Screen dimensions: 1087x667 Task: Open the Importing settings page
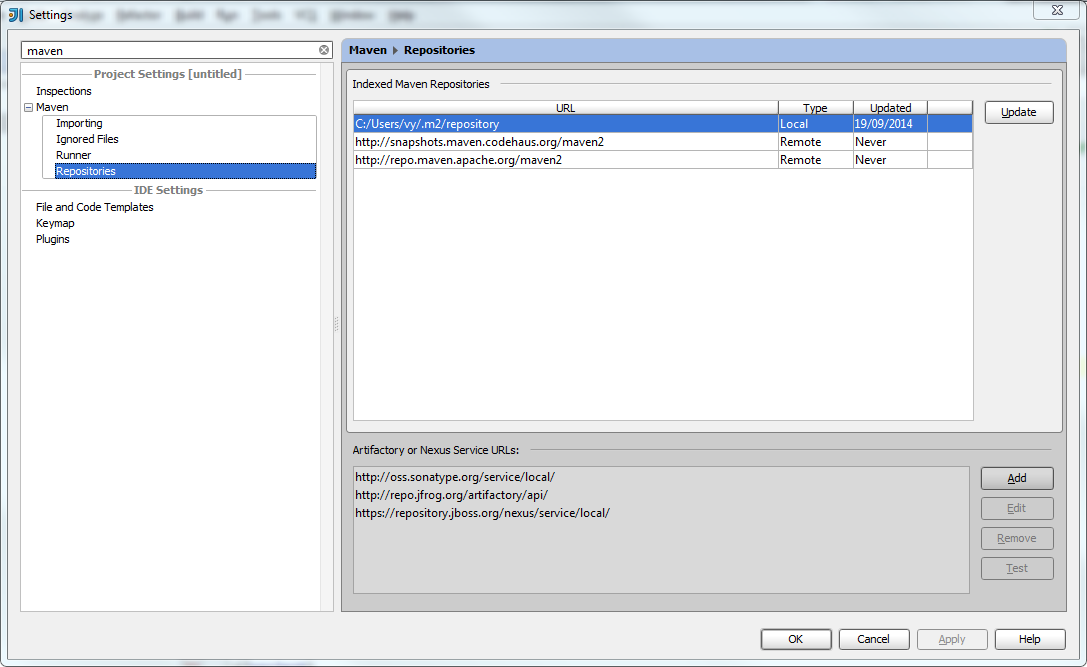(79, 123)
